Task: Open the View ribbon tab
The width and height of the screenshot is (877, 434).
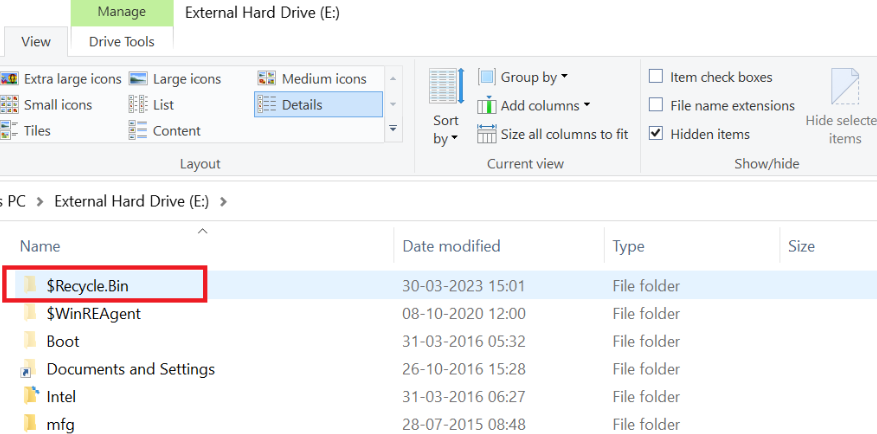Action: click(36, 41)
